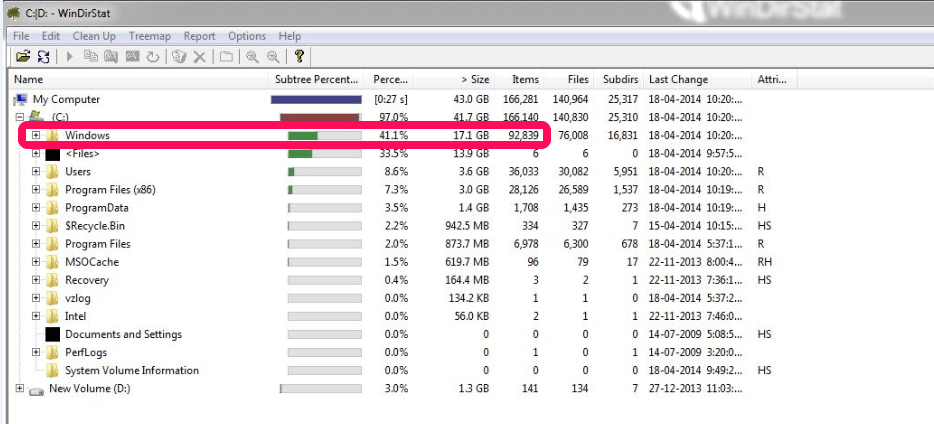Viewport: 934px width, 424px height.
Task: Sort by the Subdirs column header
Action: click(618, 79)
